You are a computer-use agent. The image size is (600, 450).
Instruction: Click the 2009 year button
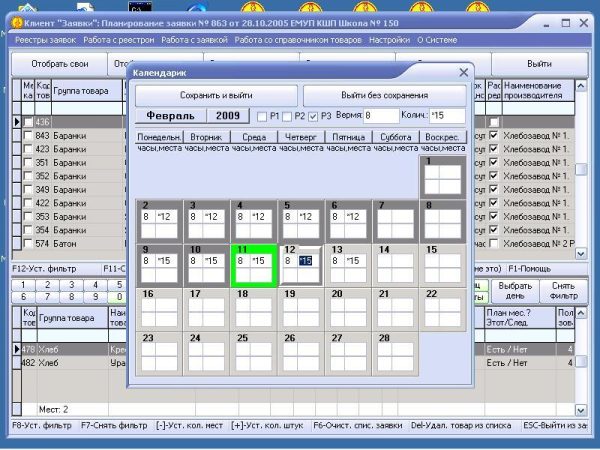coord(228,116)
